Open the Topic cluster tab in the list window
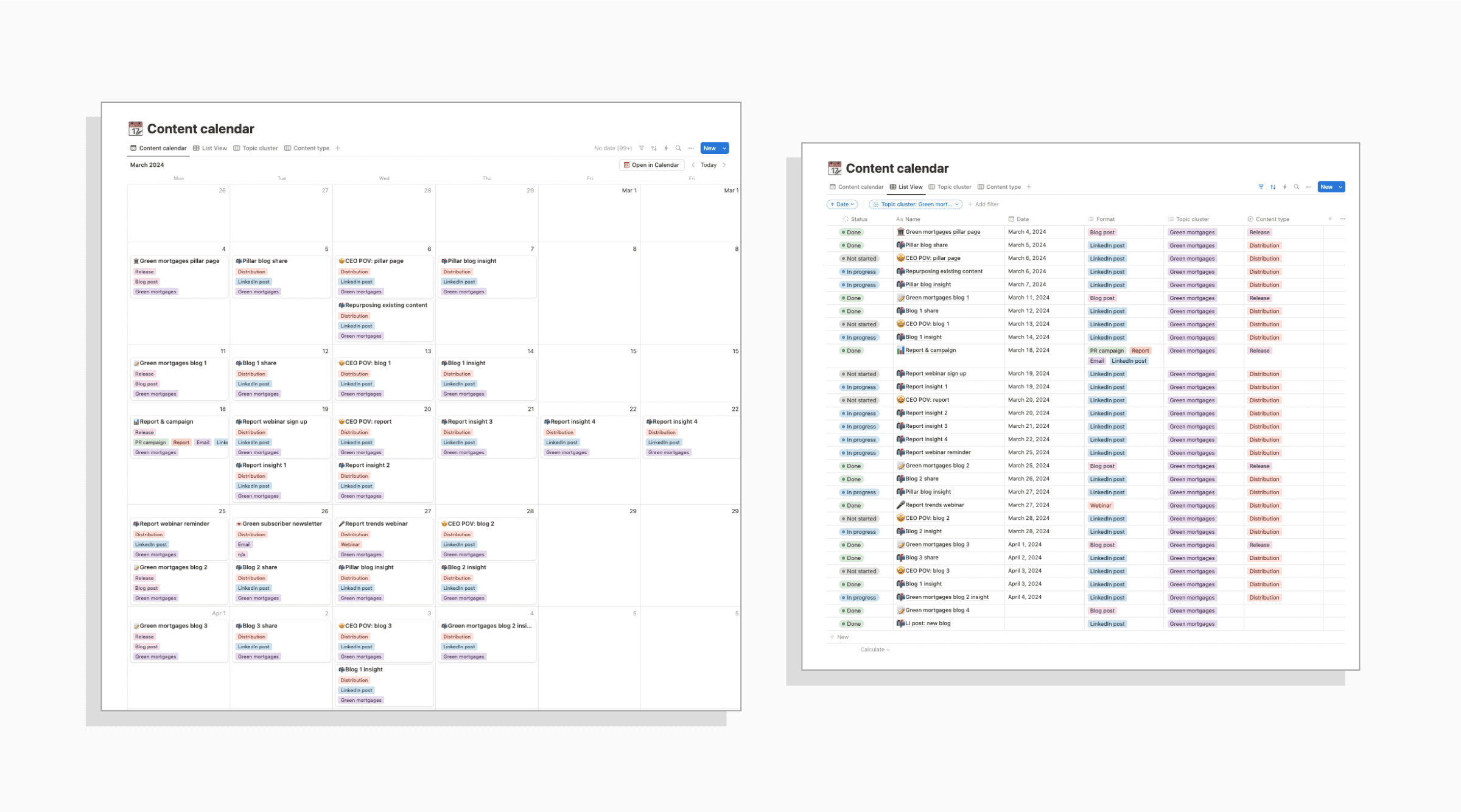This screenshot has width=1461, height=812. click(x=950, y=187)
